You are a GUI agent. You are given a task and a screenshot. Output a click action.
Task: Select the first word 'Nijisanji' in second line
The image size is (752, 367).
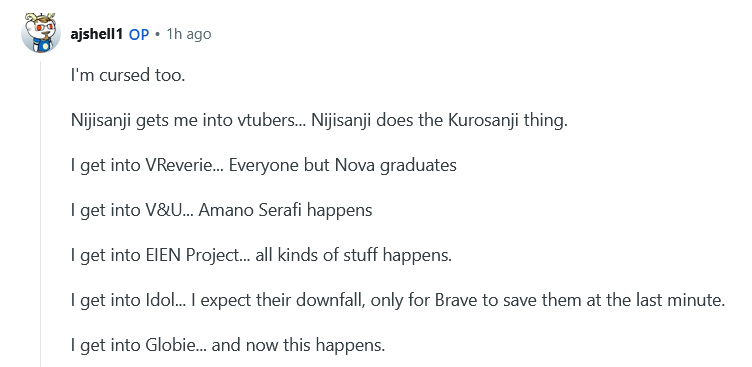pos(101,120)
